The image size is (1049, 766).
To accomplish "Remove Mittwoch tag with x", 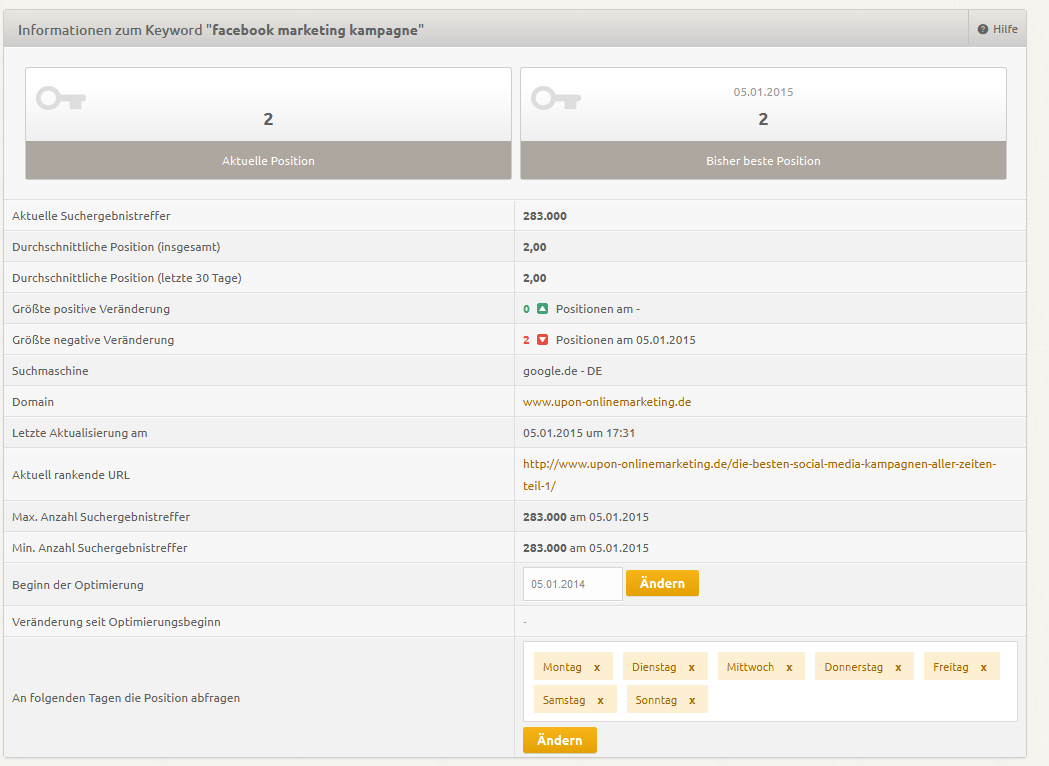I will click(789, 667).
